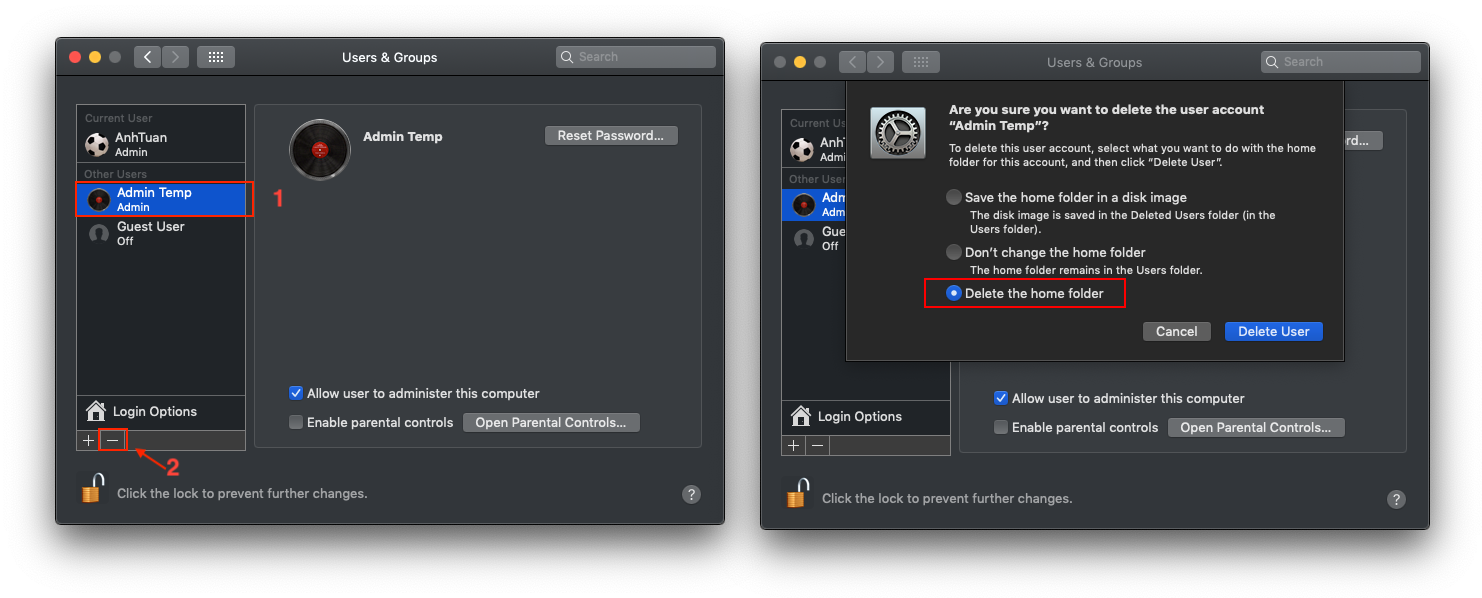Click the Search field in the toolbar
The height and width of the screenshot is (598, 1482).
click(x=635, y=56)
